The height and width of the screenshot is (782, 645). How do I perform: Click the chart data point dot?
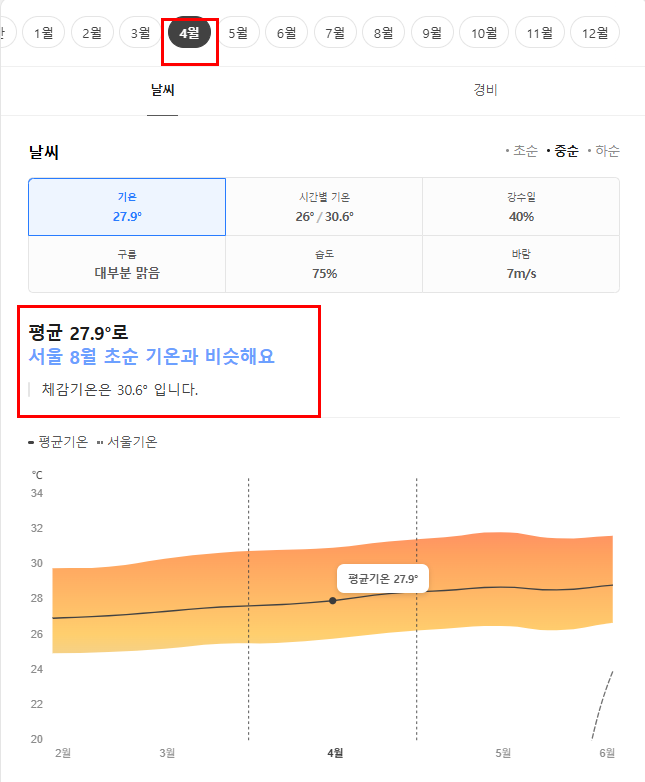tap(333, 601)
